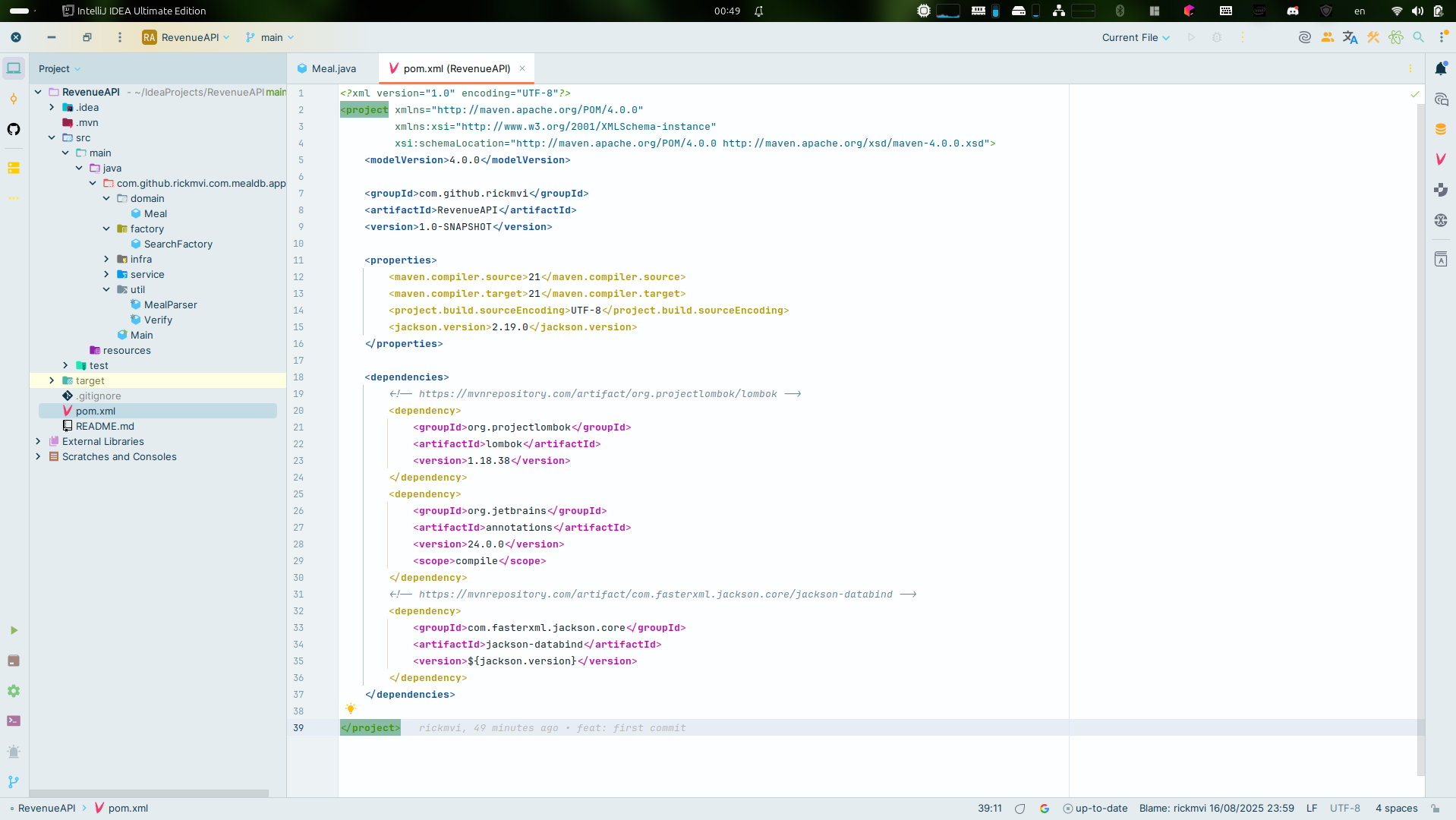Open main branch dropdown
This screenshot has height=820, width=1456.
269,37
